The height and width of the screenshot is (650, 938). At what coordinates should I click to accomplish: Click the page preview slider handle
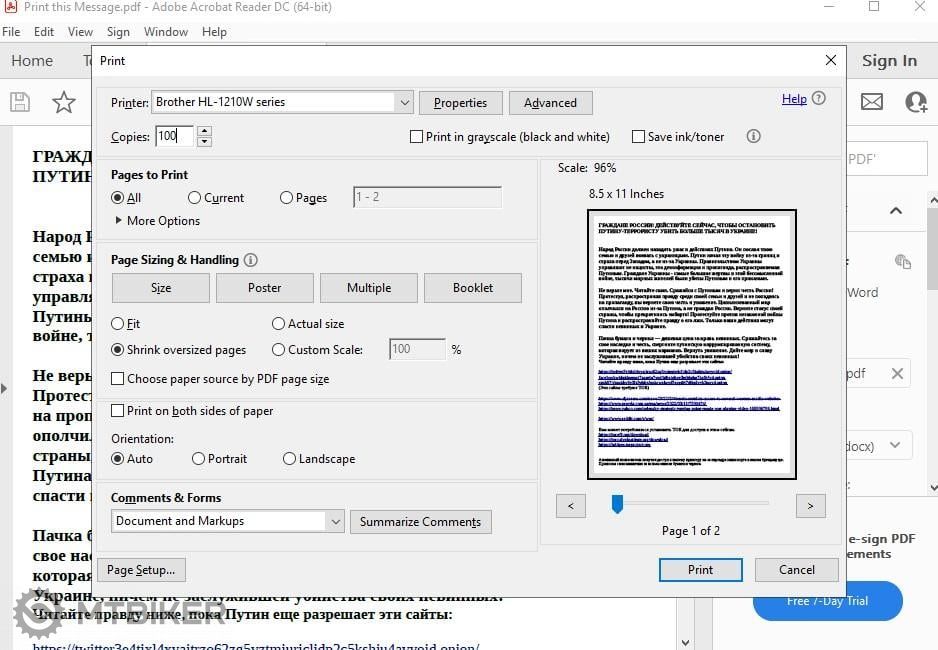(617, 504)
